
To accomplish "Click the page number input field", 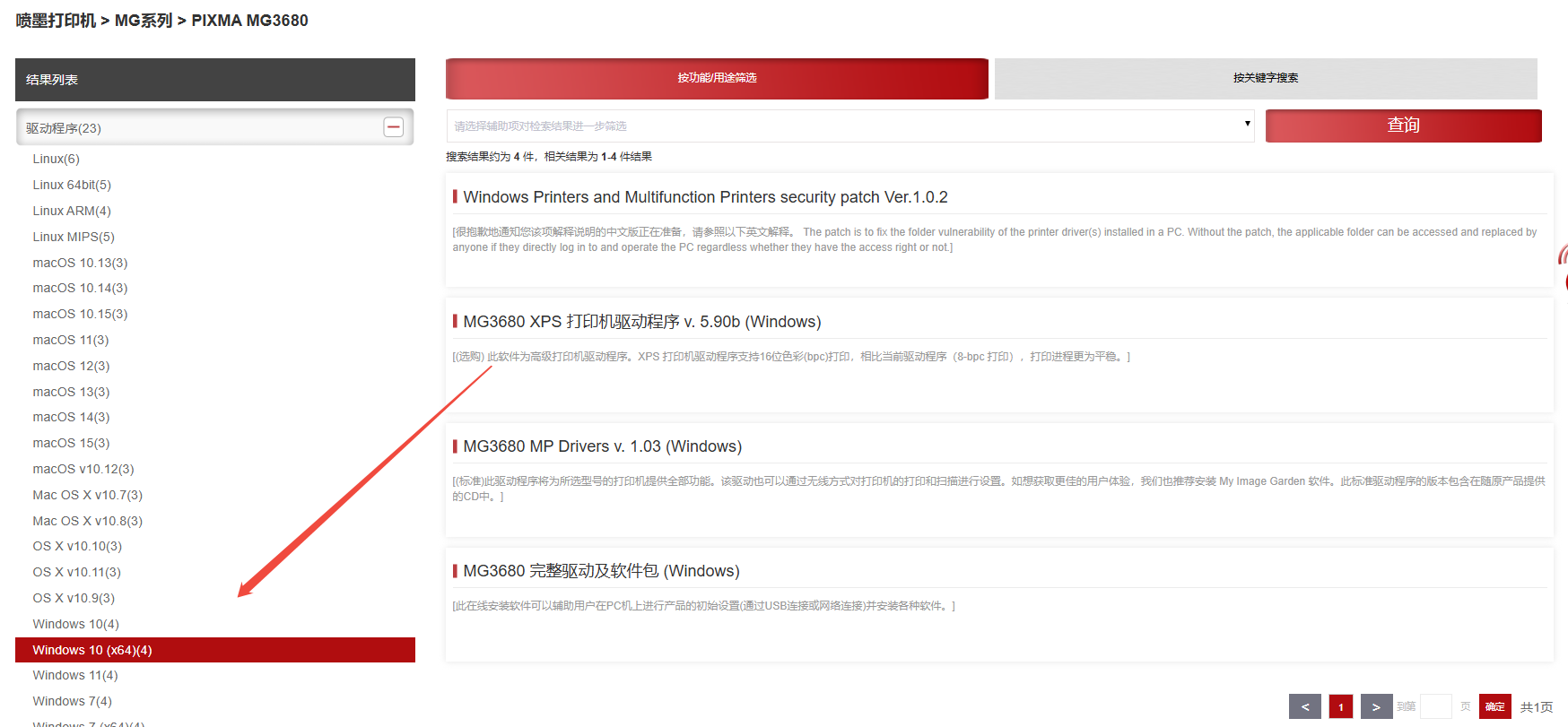I will click(x=1436, y=706).
